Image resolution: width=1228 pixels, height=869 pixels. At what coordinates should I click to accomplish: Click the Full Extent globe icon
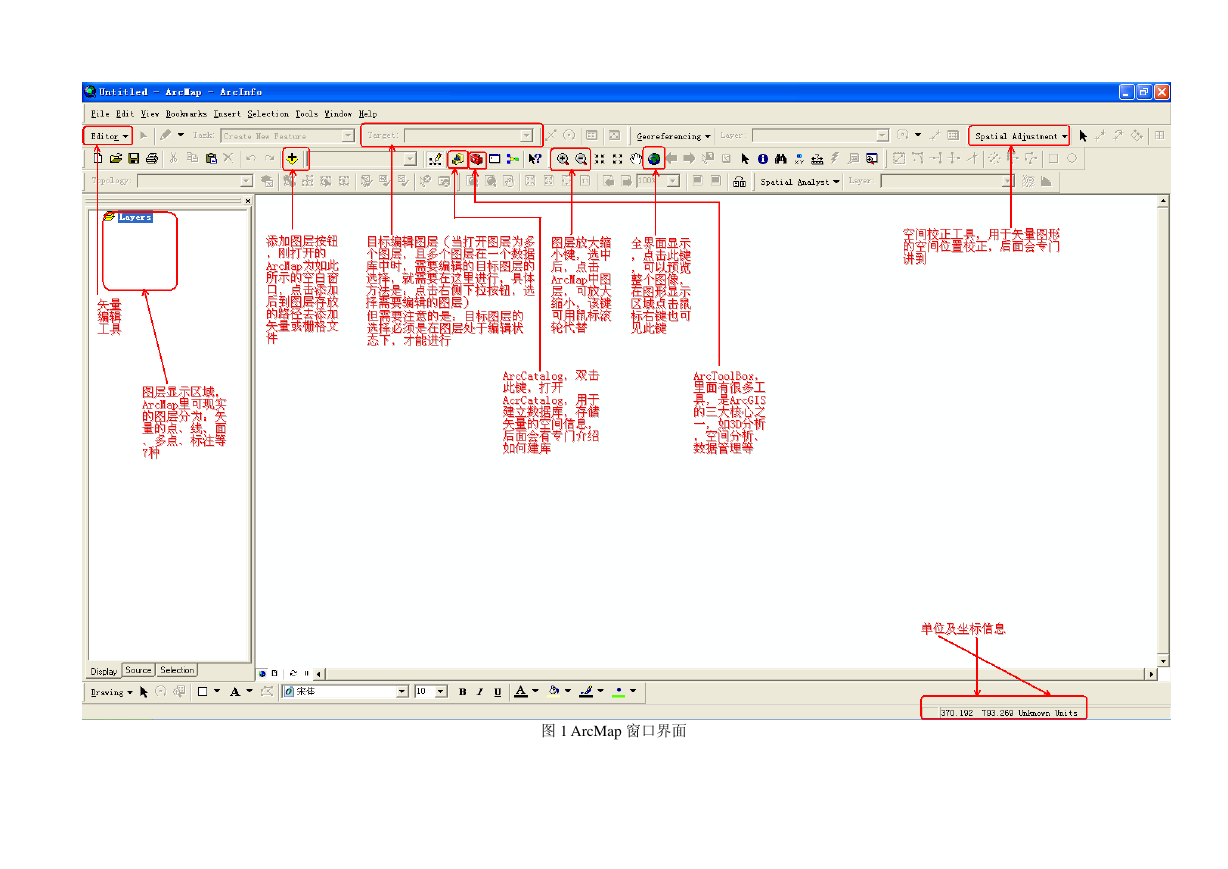coord(654,158)
